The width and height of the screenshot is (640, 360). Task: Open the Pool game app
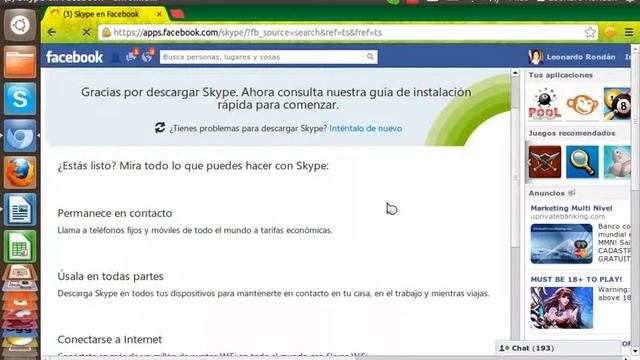point(544,104)
